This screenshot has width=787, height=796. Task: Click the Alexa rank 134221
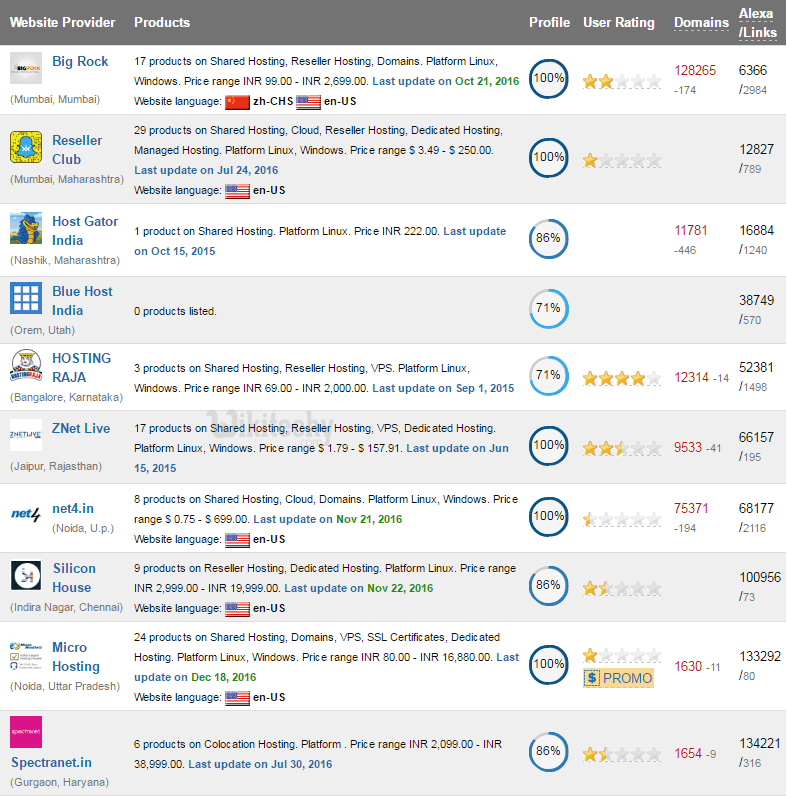click(760, 744)
